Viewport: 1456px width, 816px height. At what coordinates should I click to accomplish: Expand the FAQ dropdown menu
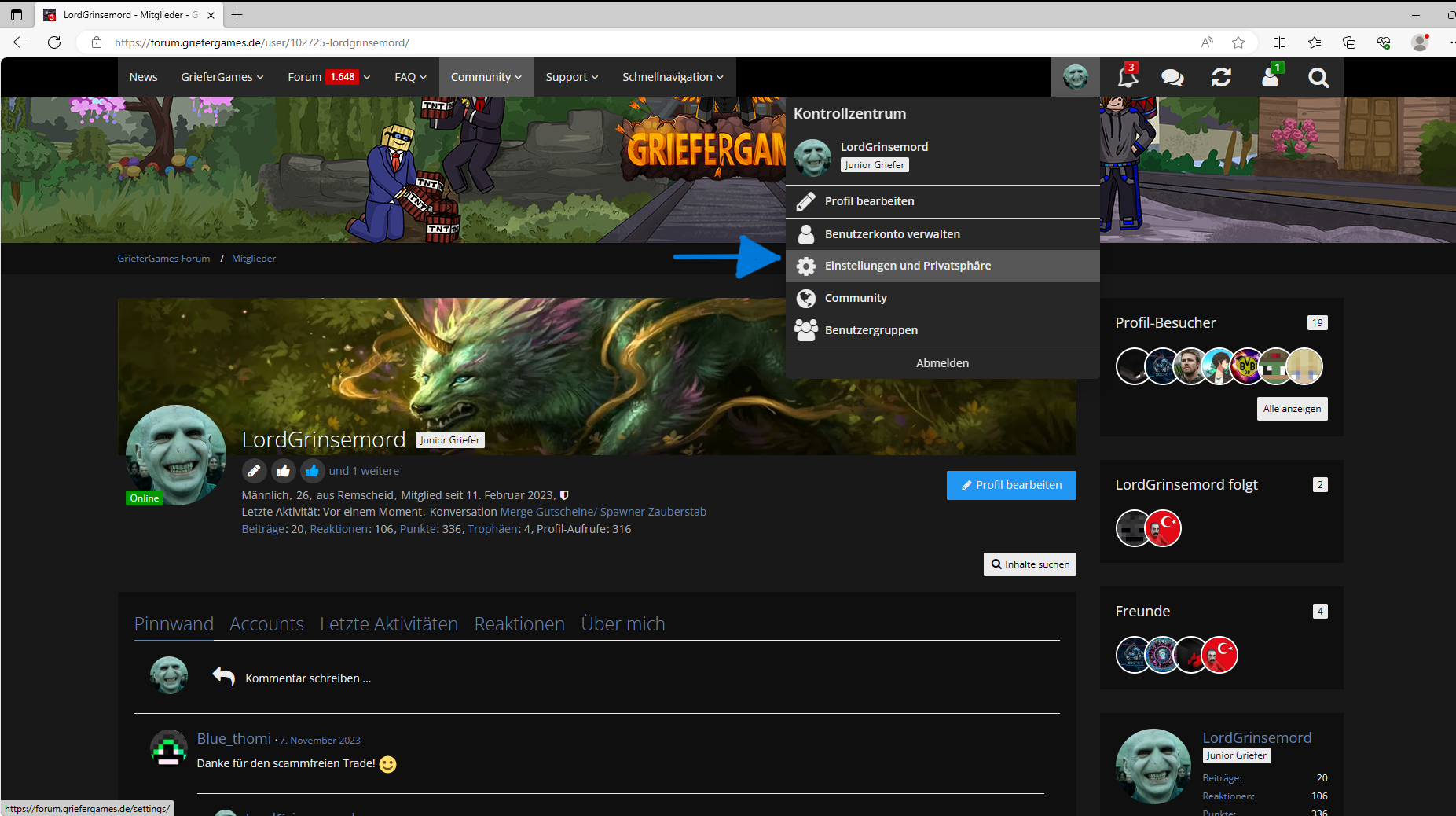pyautogui.click(x=411, y=77)
